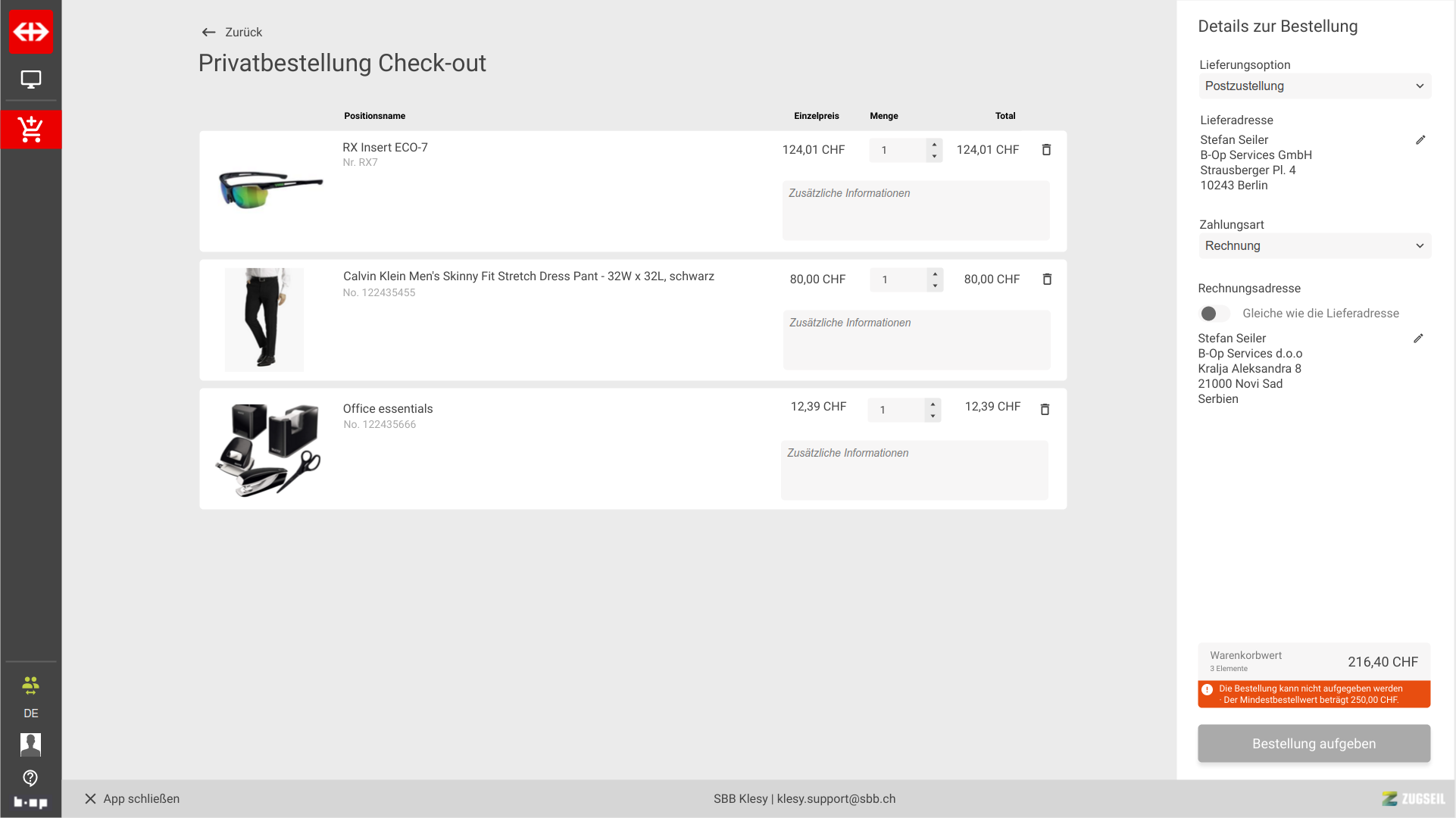This screenshot has width=1456, height=818.
Task: Open the Lieferungsoption Postzustellung dropdown
Action: point(1314,86)
